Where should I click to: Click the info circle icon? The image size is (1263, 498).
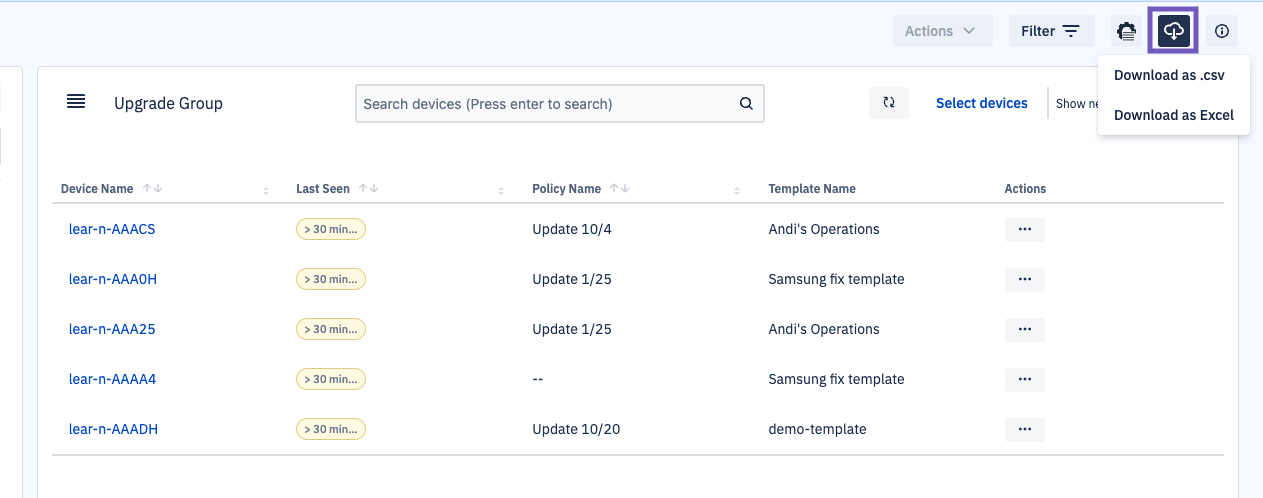pyautogui.click(x=1221, y=31)
